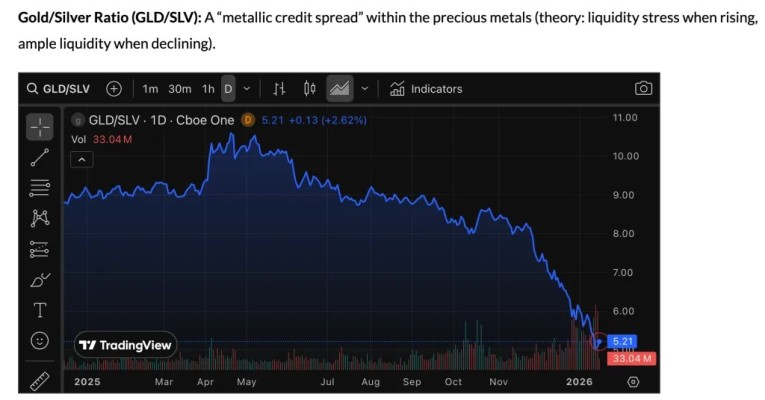The image size is (765, 400).
Task: Open the Fibonacci retracement tool
Action: (x=39, y=187)
